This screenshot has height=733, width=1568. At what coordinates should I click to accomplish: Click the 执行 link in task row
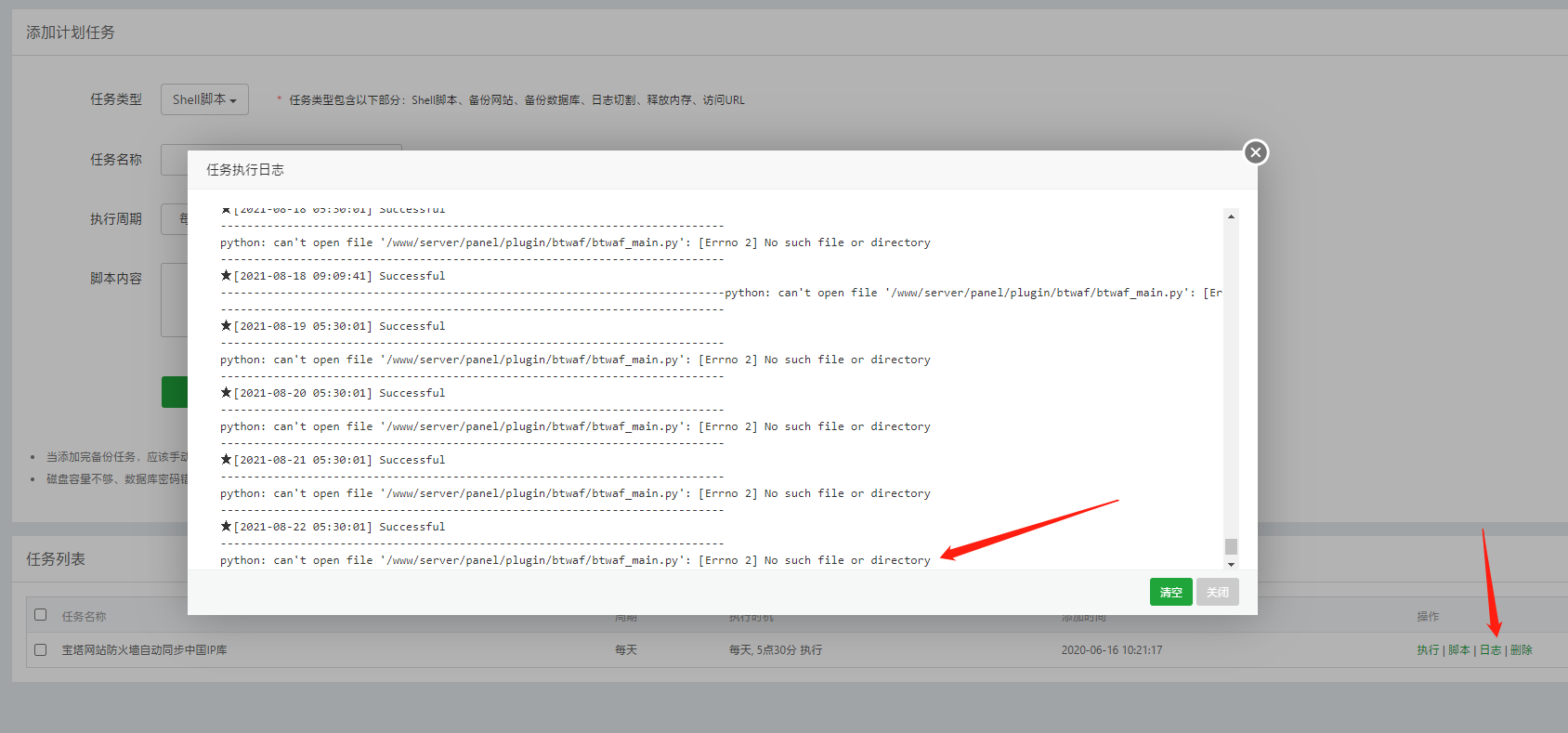1428,650
